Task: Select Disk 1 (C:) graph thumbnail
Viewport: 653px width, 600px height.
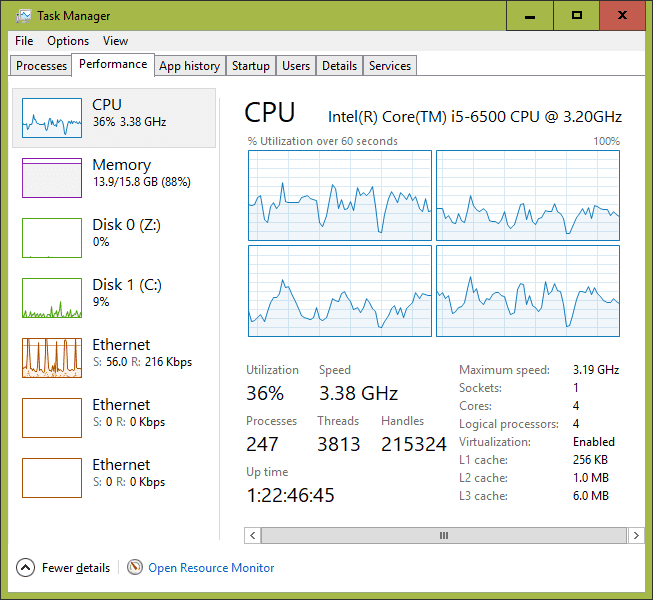Action: pos(52,297)
